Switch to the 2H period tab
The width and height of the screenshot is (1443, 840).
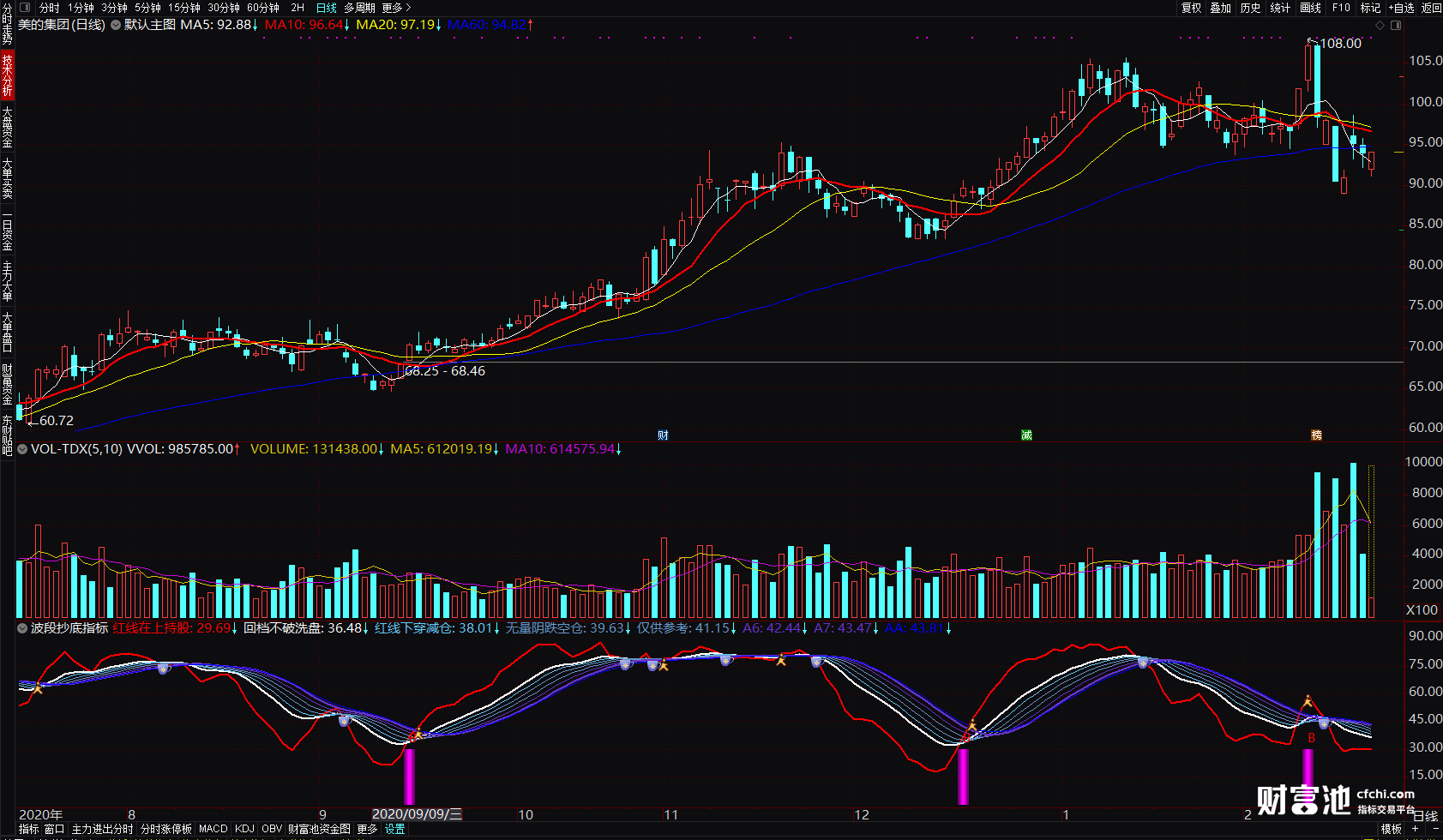(x=298, y=8)
